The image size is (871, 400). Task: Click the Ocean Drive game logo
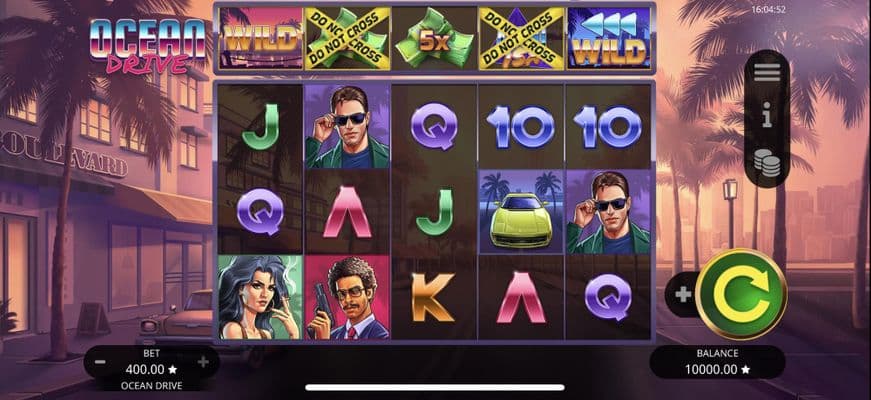click(x=148, y=47)
